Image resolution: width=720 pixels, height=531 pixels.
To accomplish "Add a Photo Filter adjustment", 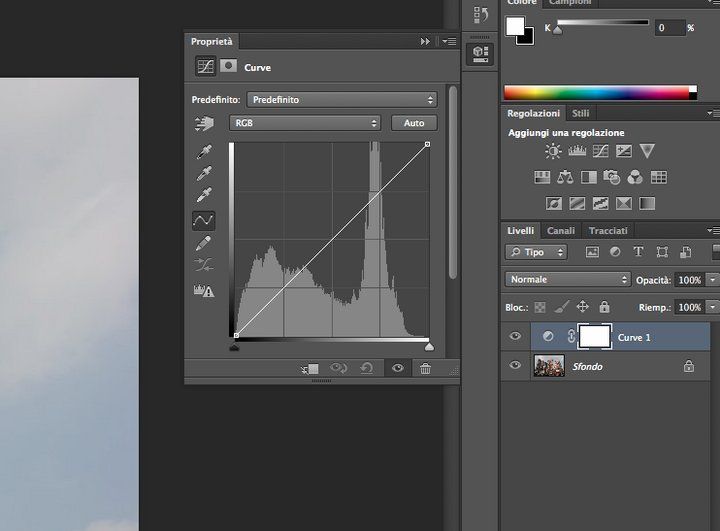I will pyautogui.click(x=612, y=177).
